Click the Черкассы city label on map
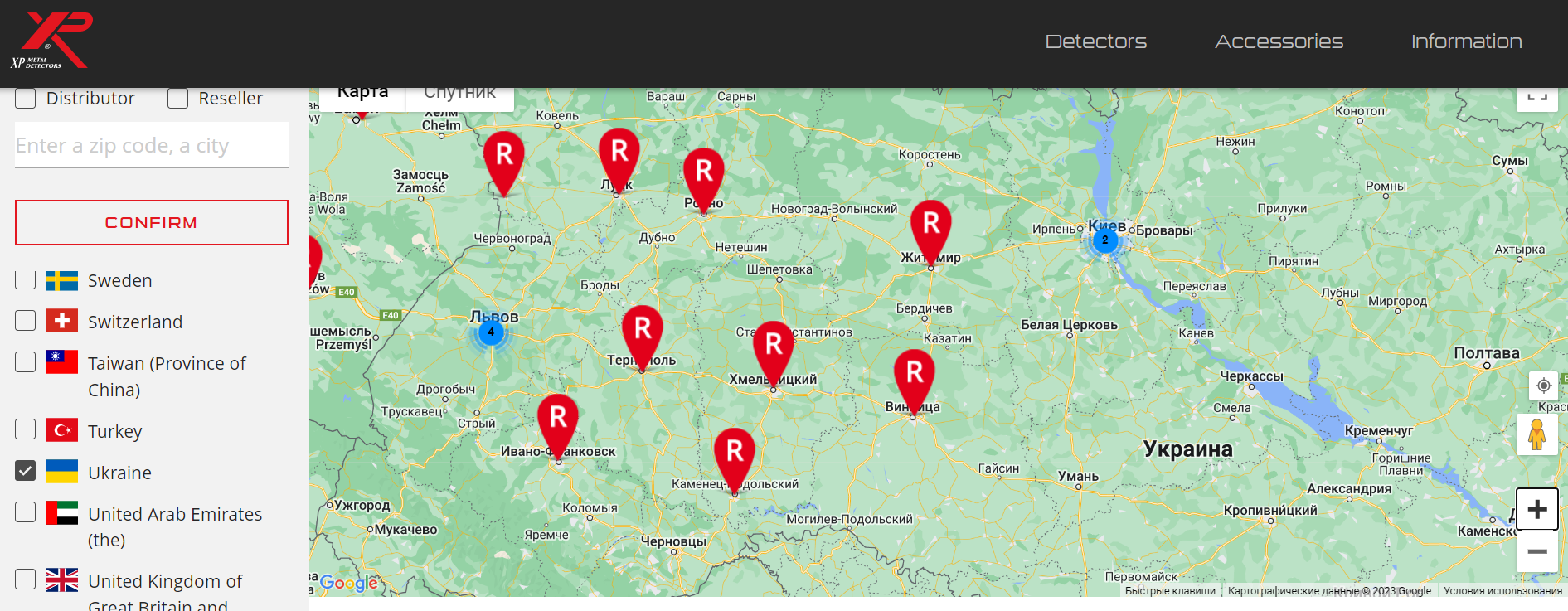Image resolution: width=1568 pixels, height=611 pixels. [1252, 376]
